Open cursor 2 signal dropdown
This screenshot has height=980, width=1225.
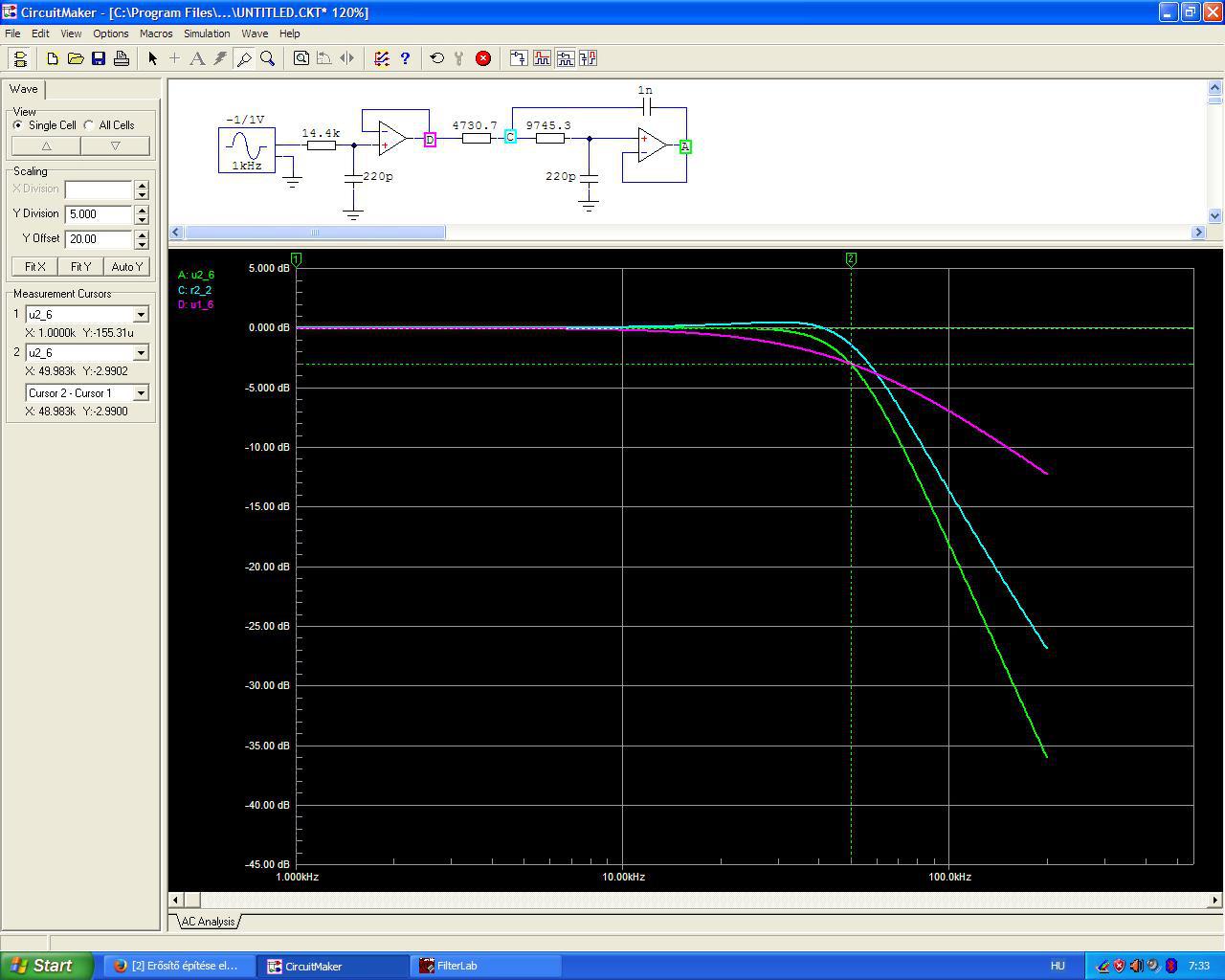pyautogui.click(x=141, y=353)
